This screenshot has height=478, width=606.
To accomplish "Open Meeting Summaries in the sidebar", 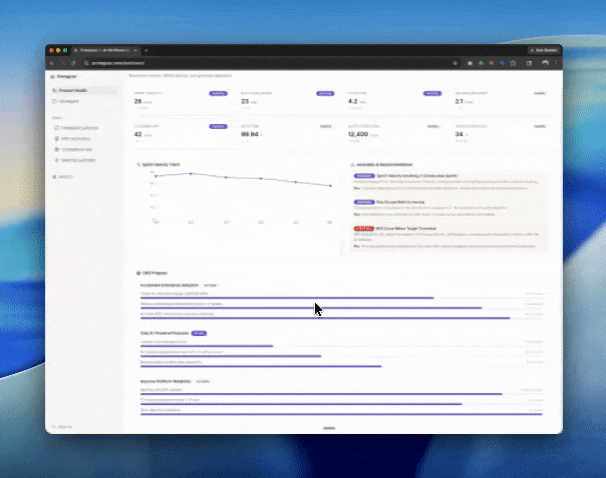I will 84,160.
